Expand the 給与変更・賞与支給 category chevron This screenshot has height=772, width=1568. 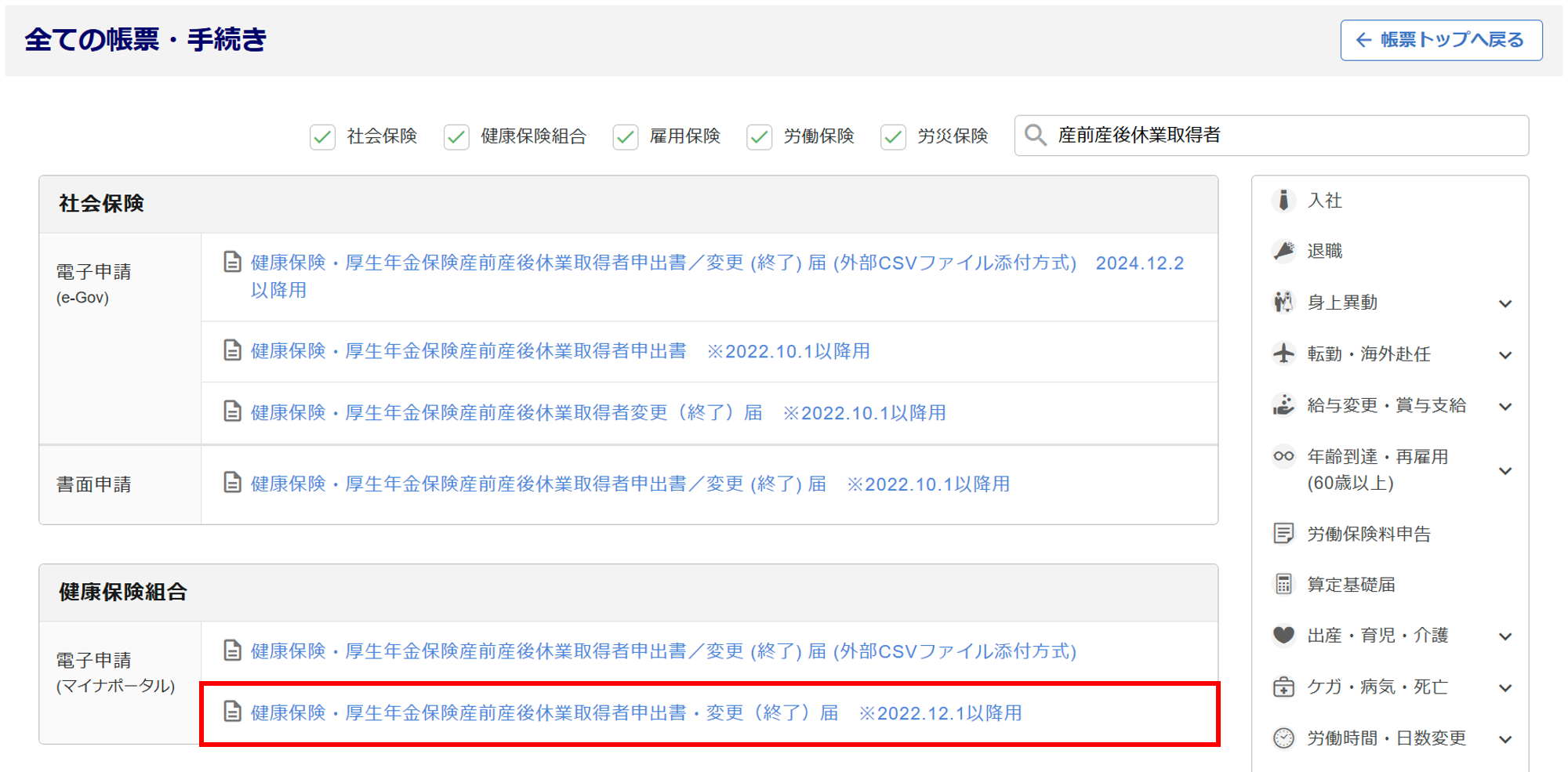pyautogui.click(x=1505, y=407)
